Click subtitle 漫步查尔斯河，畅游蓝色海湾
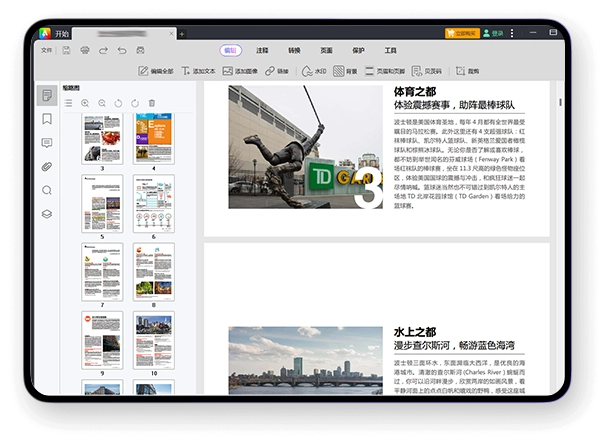Viewport: 608px width, 444px height. click(x=454, y=346)
